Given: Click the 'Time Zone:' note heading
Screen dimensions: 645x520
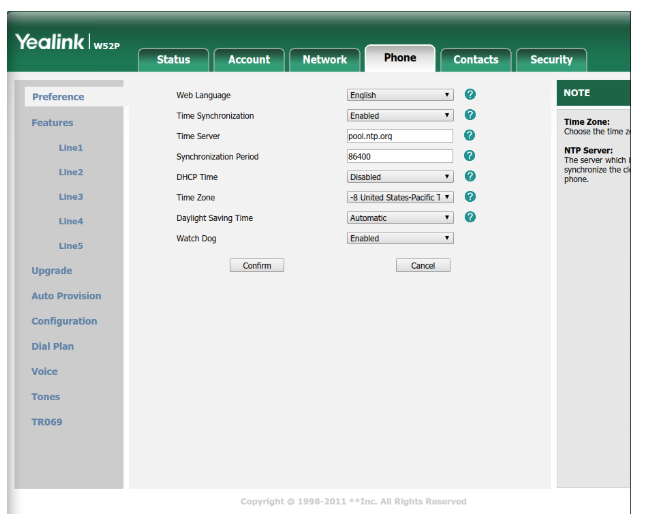Looking at the screenshot, I should (x=587, y=122).
